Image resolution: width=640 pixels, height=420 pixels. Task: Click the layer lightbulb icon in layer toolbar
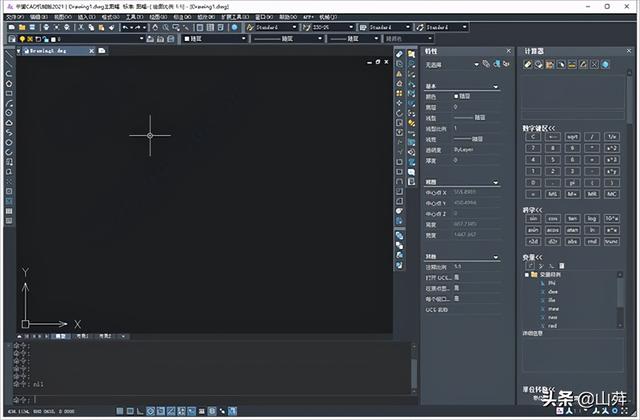(20, 39)
